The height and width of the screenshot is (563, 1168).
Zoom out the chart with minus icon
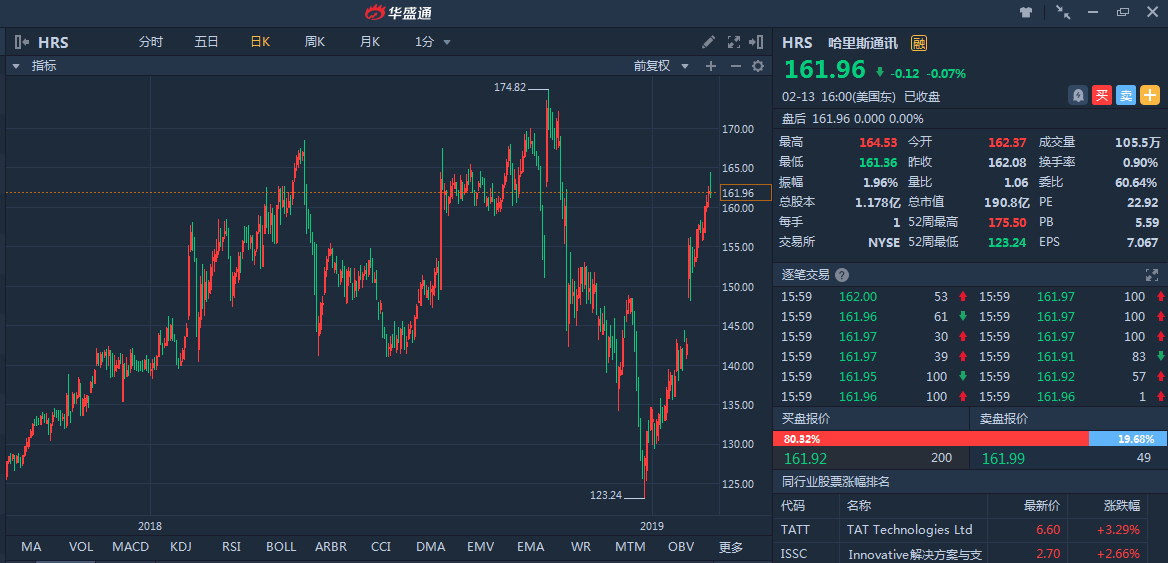[x=735, y=66]
